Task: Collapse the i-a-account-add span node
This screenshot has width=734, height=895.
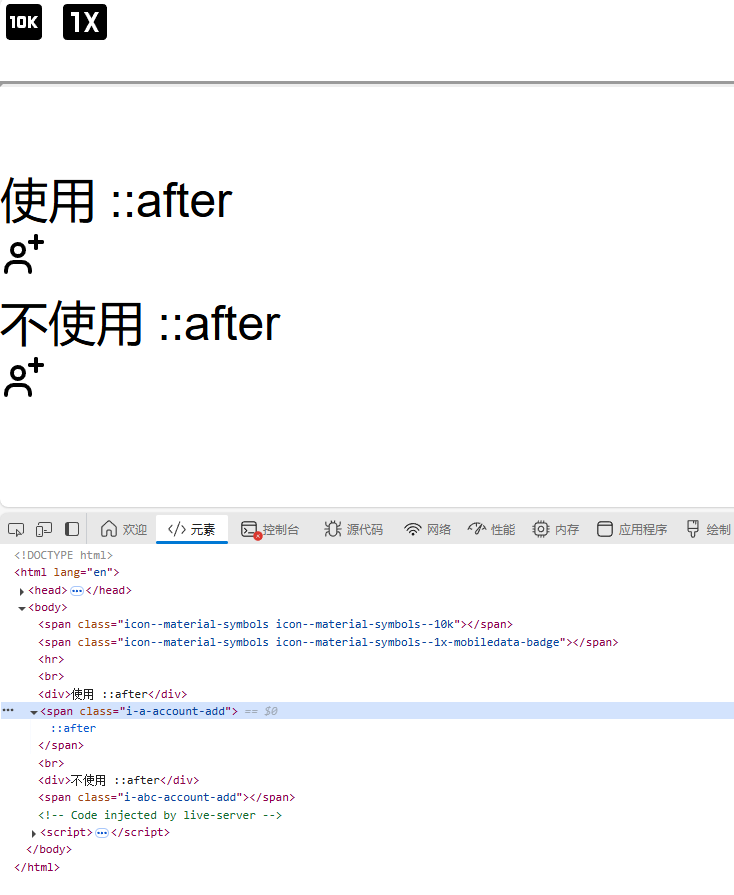Action: tap(34, 712)
